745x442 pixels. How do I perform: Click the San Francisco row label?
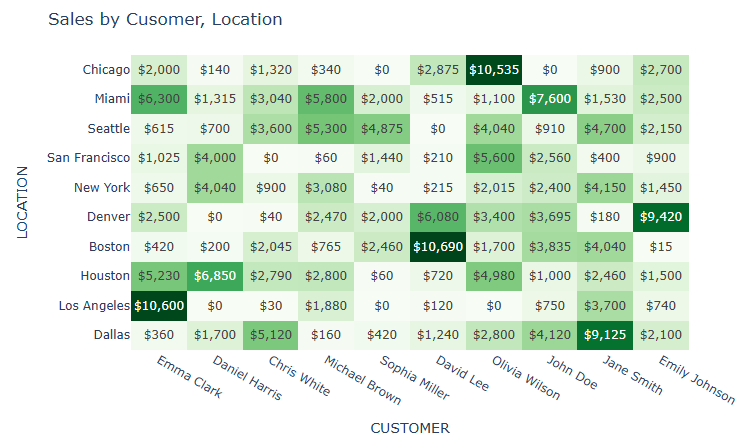click(88, 158)
